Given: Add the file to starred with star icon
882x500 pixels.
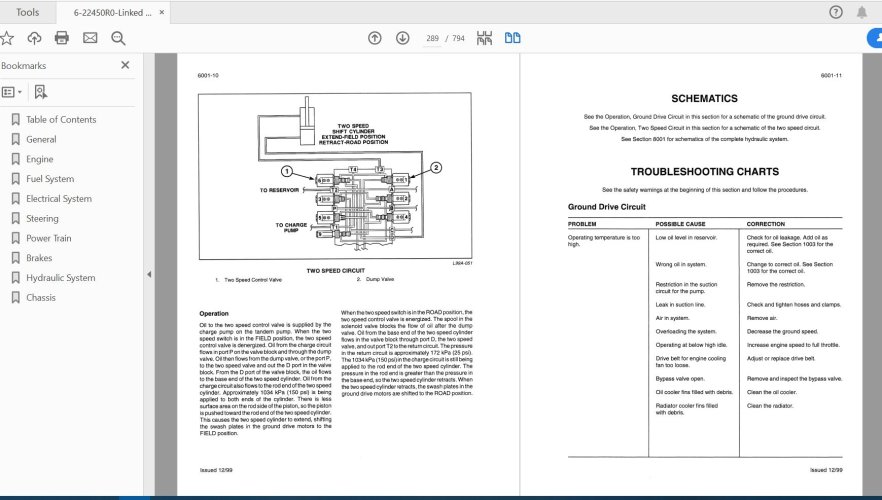Looking at the screenshot, I should pos(7,38).
